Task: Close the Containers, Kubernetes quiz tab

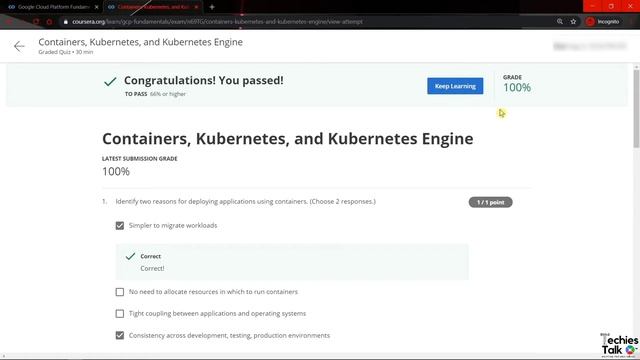Action: [196, 7]
